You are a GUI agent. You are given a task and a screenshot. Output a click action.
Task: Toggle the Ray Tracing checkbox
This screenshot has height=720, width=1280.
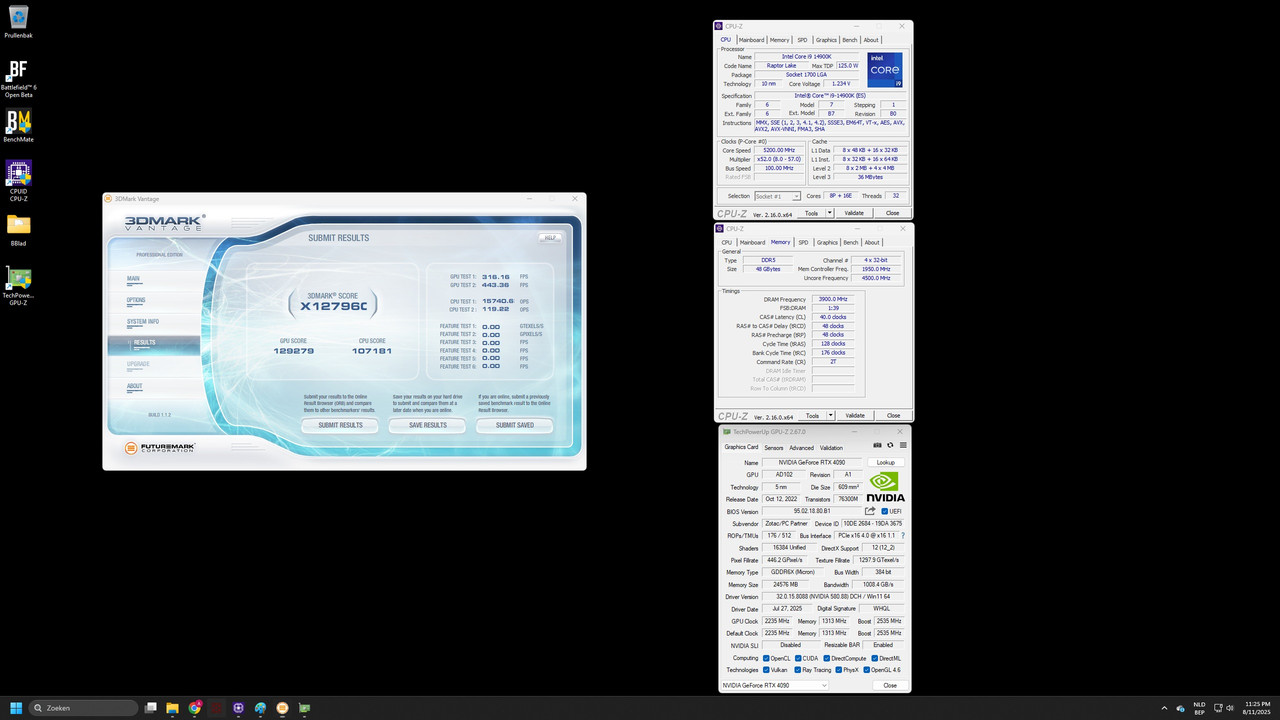click(x=798, y=670)
